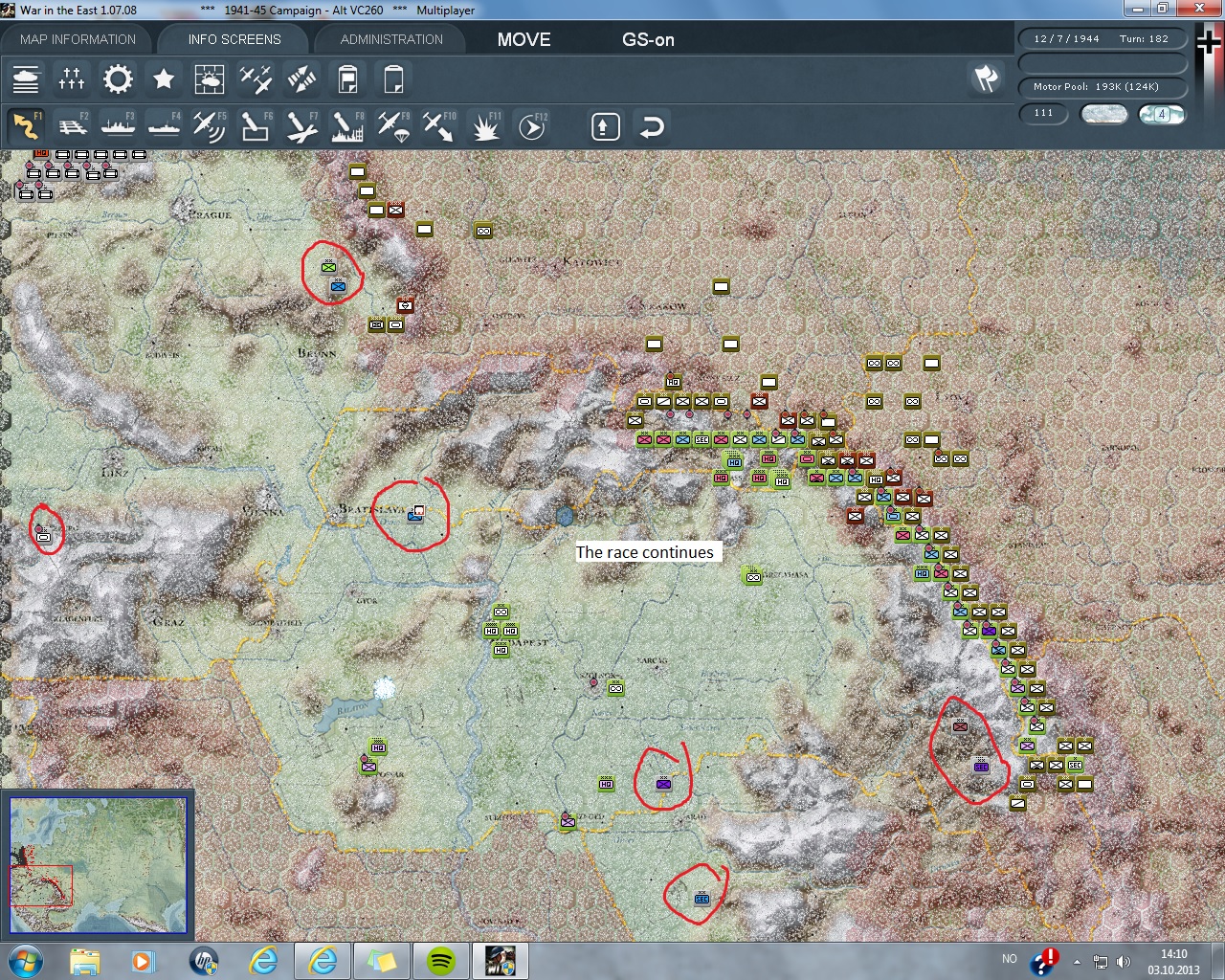Select the F6 bomb unit mode
This screenshot has width=1225, height=980.
pos(256,126)
